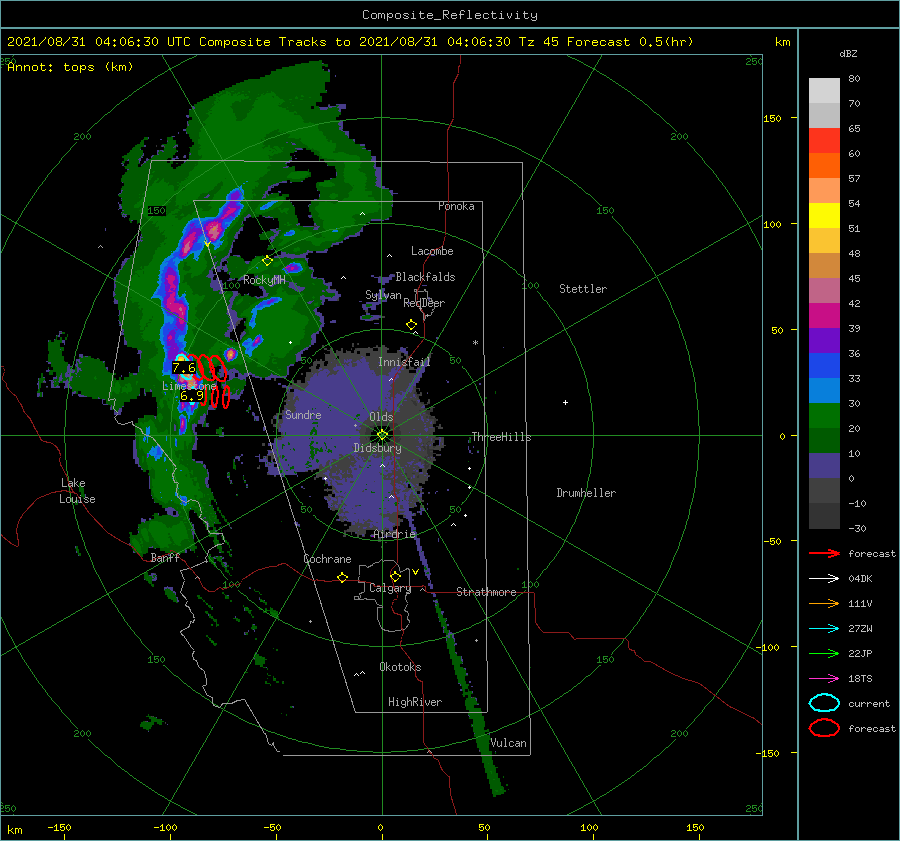Click the storm top label 6.9
This screenshot has width=900, height=841.
[192, 396]
